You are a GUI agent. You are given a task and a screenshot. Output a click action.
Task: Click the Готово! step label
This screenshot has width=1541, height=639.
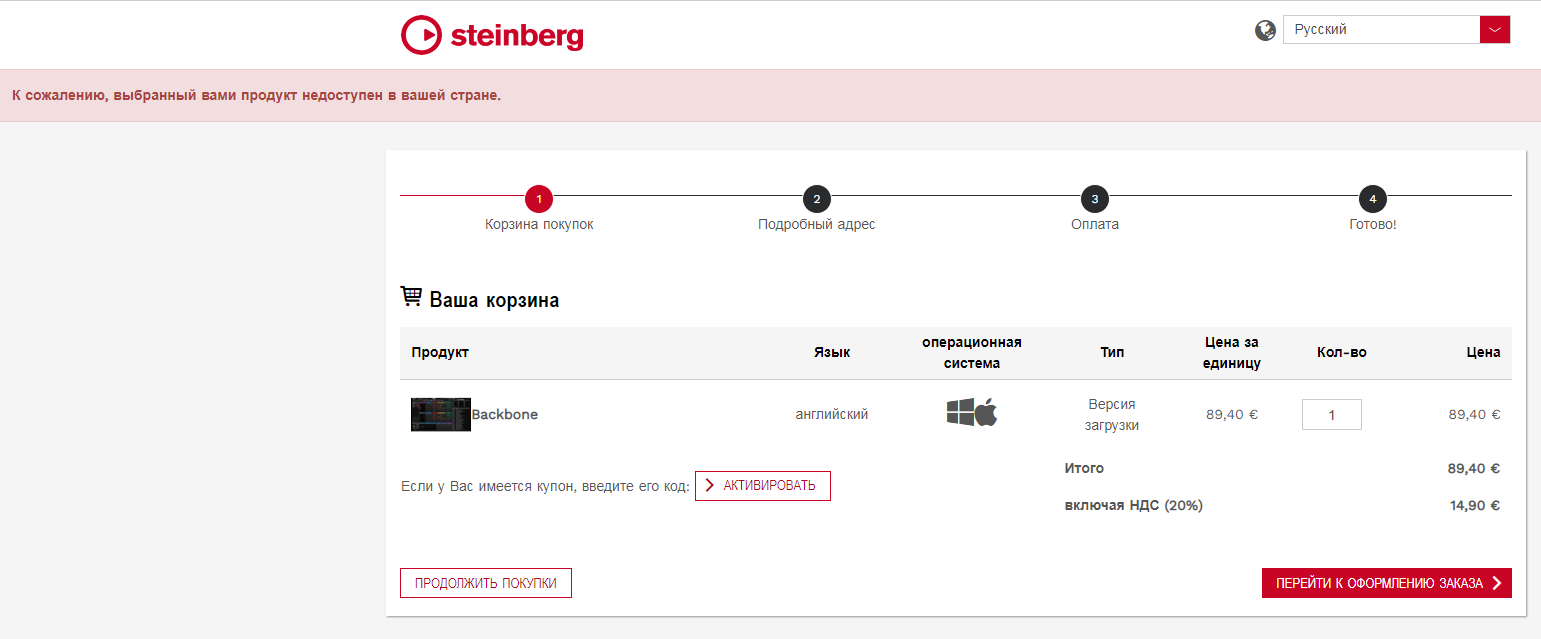coord(1372,225)
